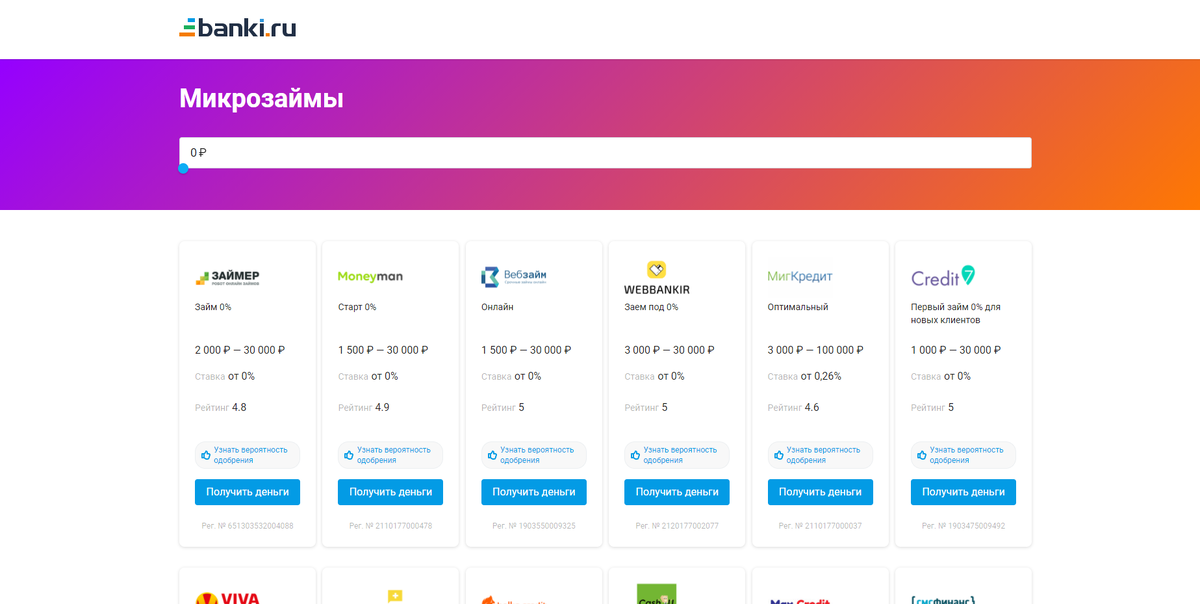Click the 'от 0,26%' rate value
The height and width of the screenshot is (604, 1200).
point(821,376)
